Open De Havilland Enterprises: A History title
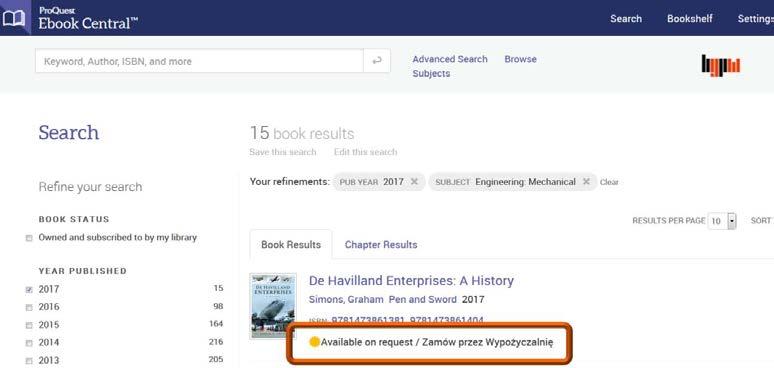774x368 pixels. tap(411, 281)
